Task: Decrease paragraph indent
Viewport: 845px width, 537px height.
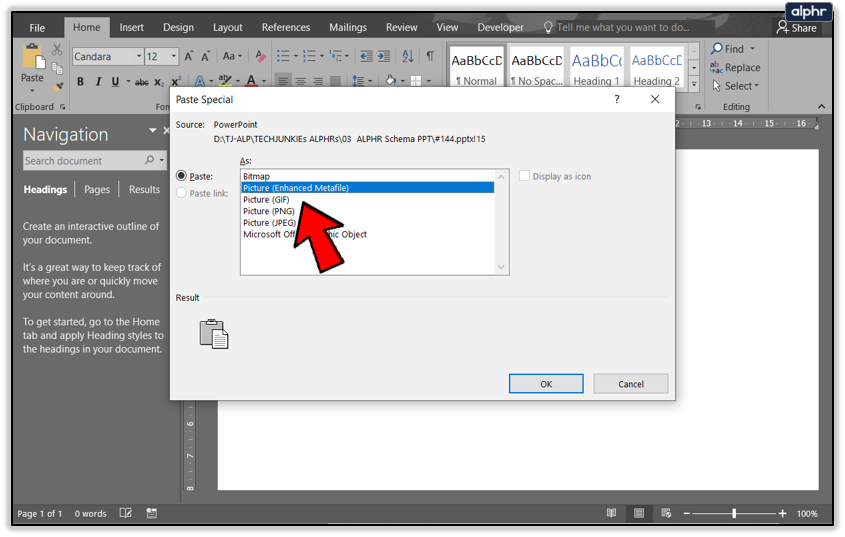Action: 366,56
